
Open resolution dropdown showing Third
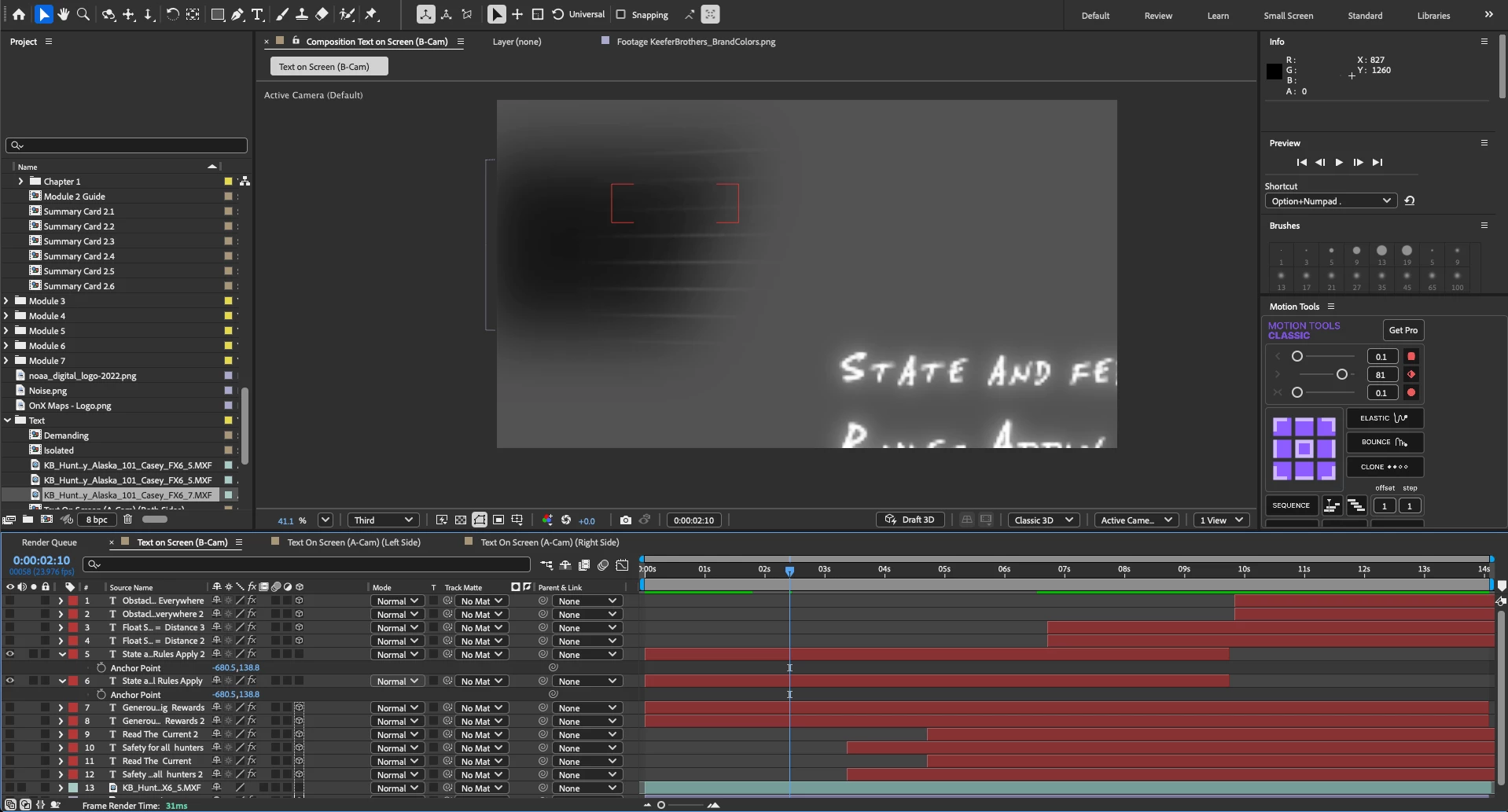click(383, 520)
